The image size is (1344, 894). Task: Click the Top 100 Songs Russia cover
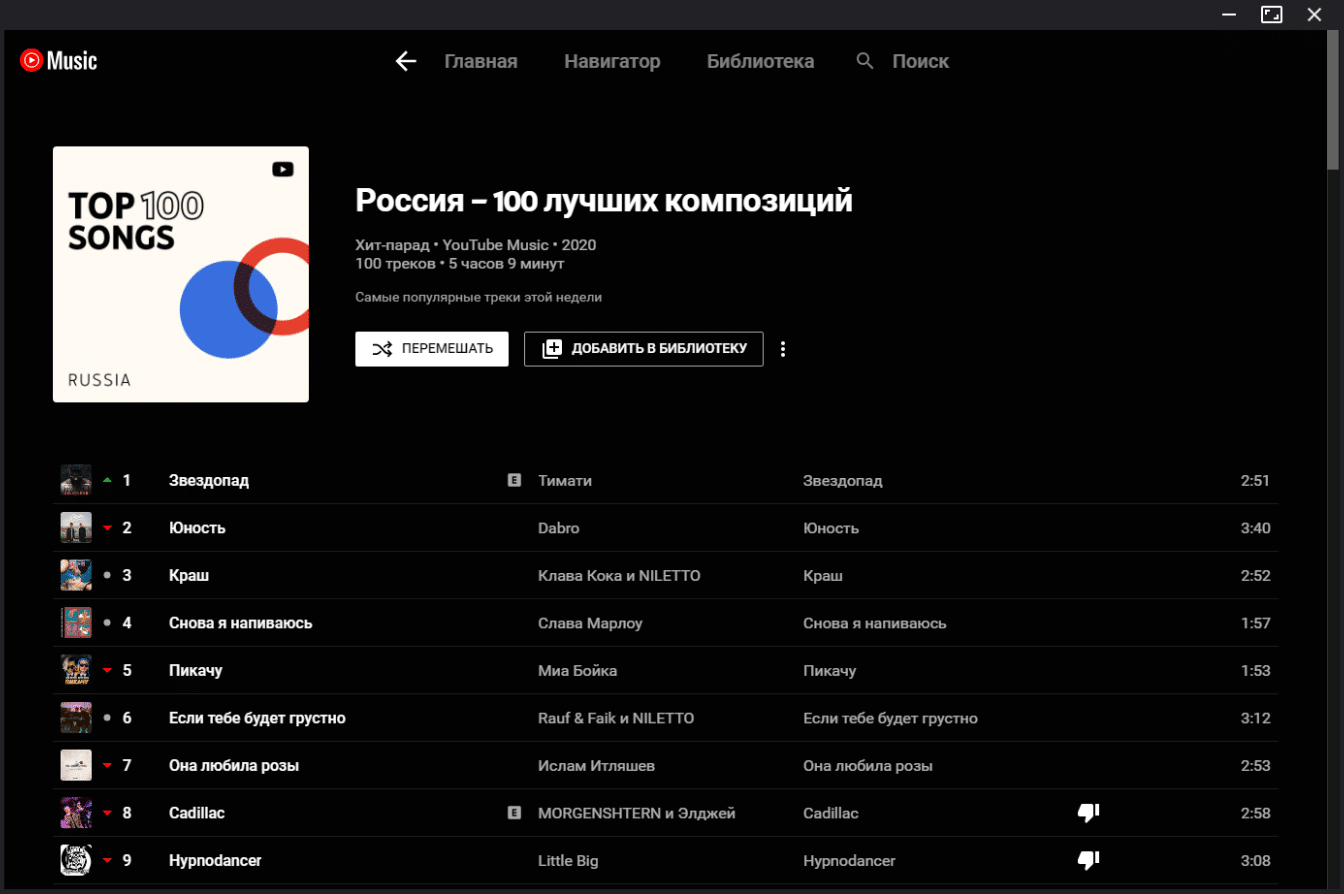[181, 275]
